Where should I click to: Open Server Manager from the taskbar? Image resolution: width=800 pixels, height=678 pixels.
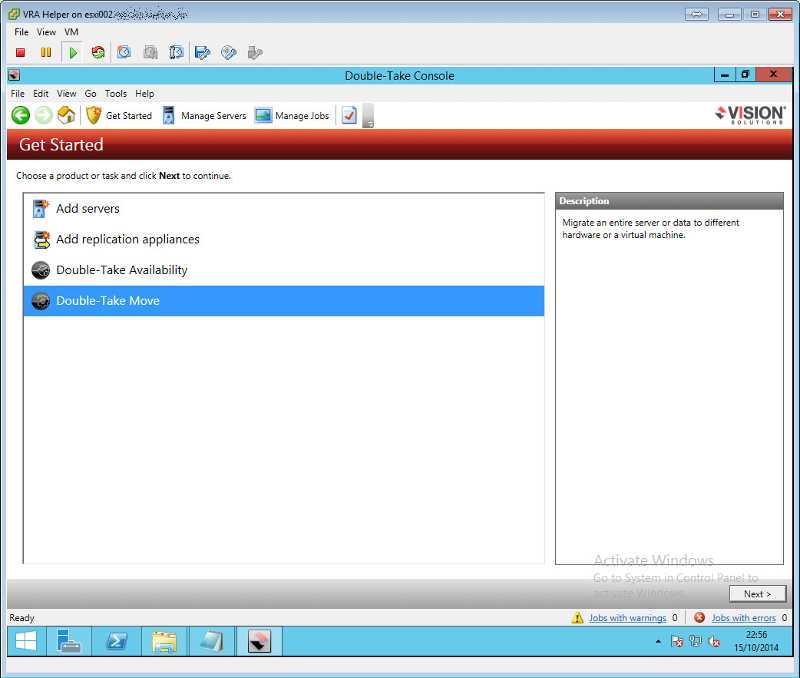click(69, 641)
